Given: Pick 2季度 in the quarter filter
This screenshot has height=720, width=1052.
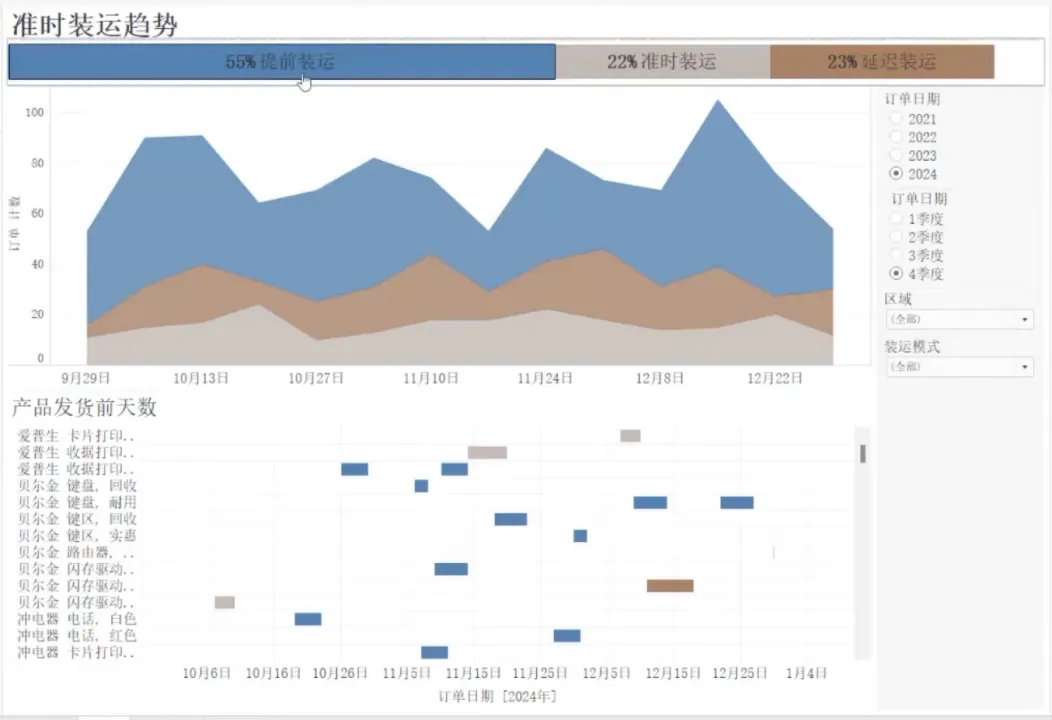Looking at the screenshot, I should click(x=896, y=237).
